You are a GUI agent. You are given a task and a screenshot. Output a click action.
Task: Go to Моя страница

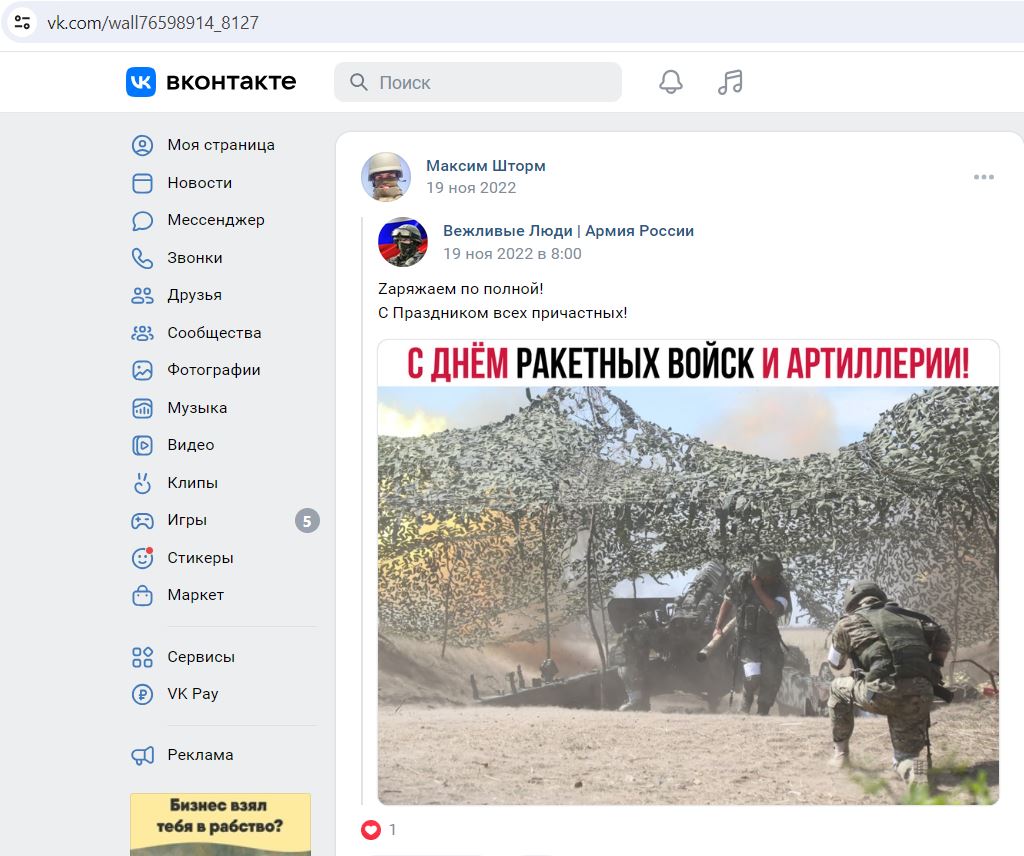pyautogui.click(x=220, y=145)
